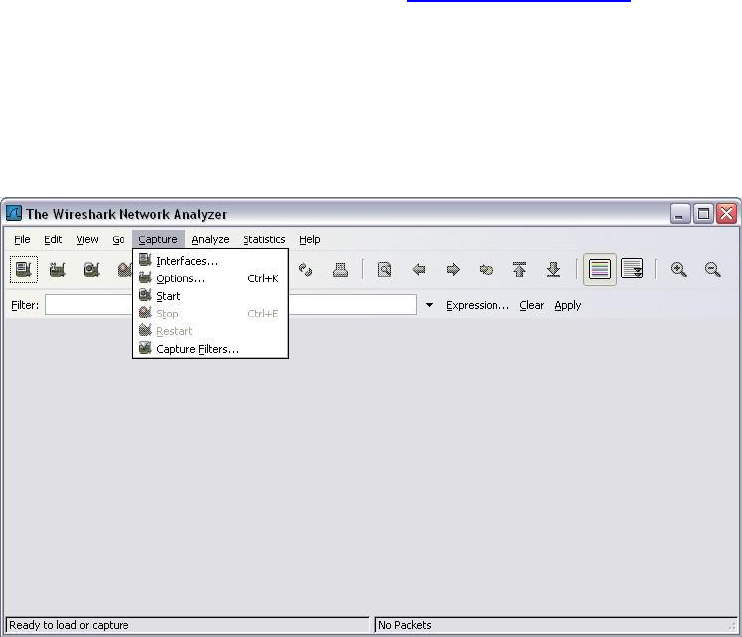Screen dimensions: 742x637
Task: Click the zoom out toolbar icon
Action: pyautogui.click(x=713, y=269)
